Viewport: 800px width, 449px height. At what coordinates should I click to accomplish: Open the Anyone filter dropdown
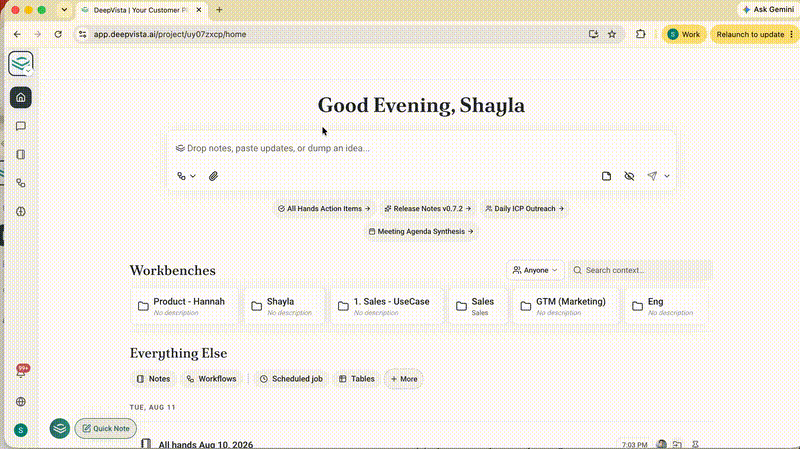(535, 270)
